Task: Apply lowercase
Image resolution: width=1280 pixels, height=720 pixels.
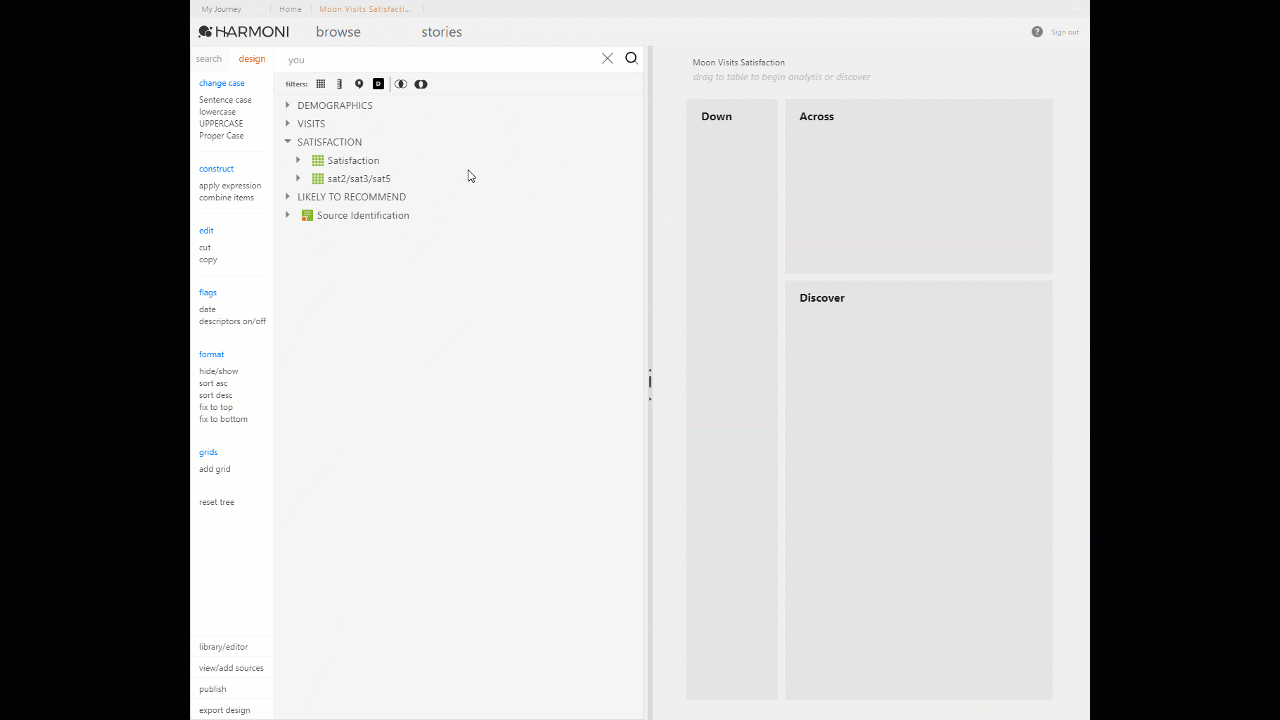Action: click(217, 112)
